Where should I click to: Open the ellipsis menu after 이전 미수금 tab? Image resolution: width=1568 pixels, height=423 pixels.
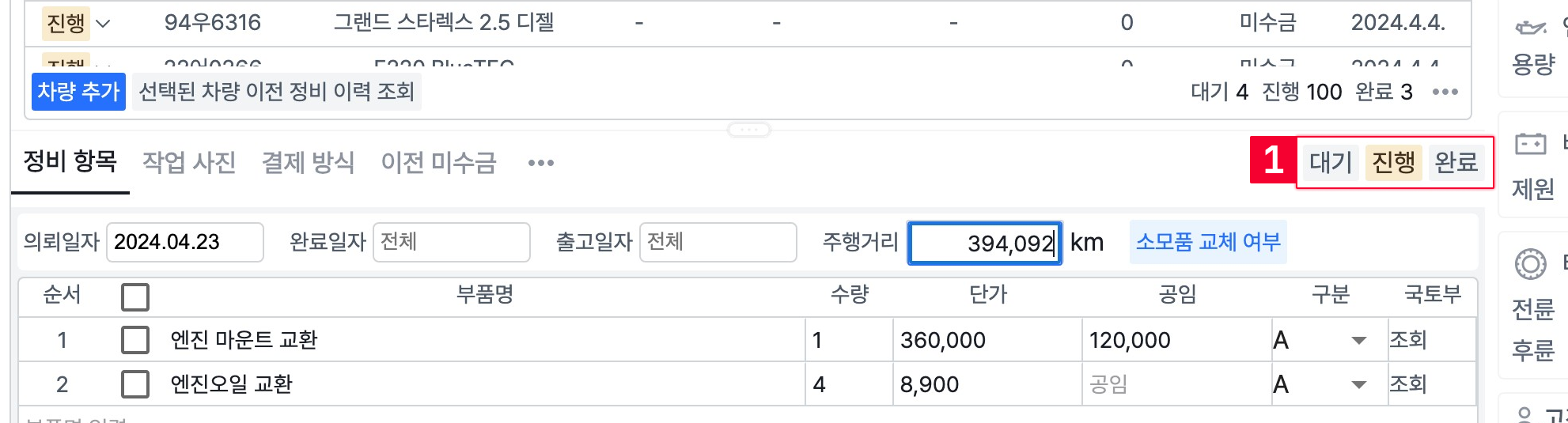click(541, 163)
